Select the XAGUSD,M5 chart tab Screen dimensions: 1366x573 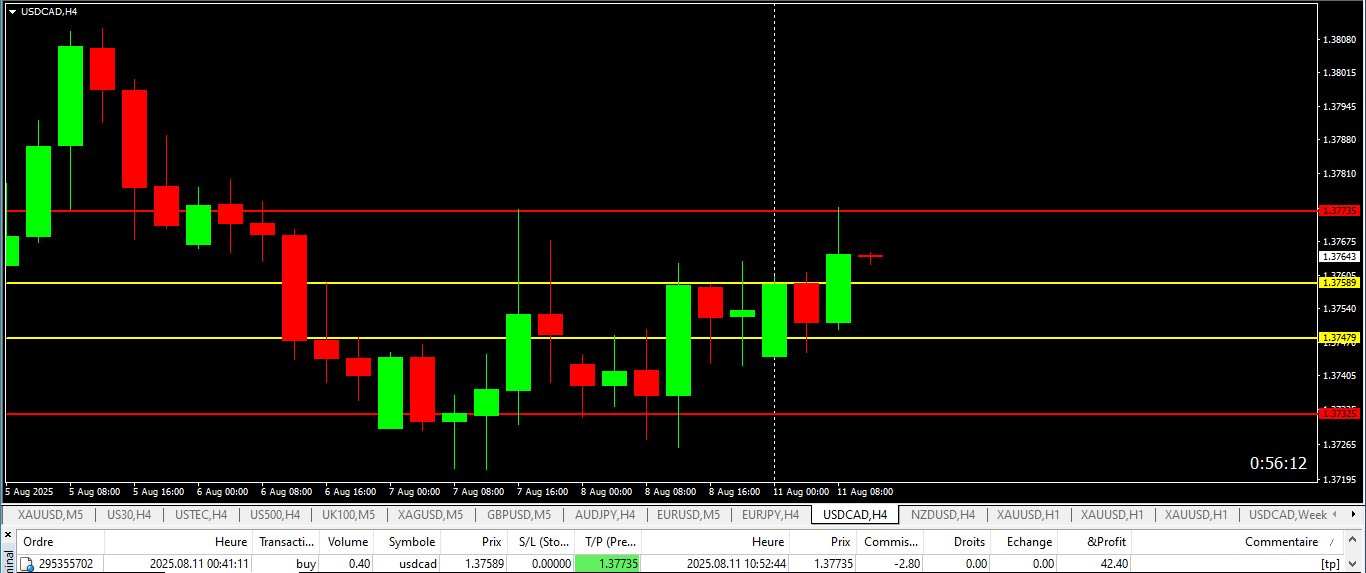click(x=430, y=515)
